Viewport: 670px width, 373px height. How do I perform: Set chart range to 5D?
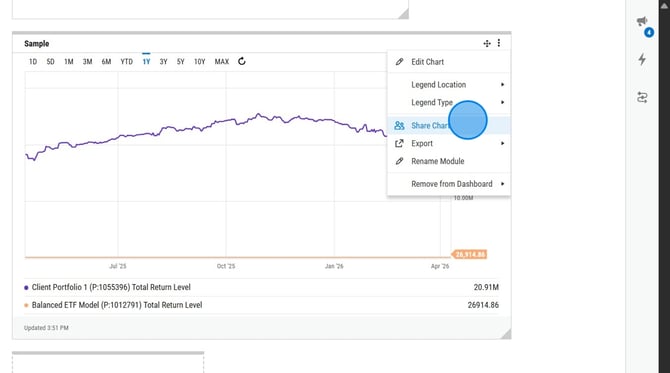50,62
